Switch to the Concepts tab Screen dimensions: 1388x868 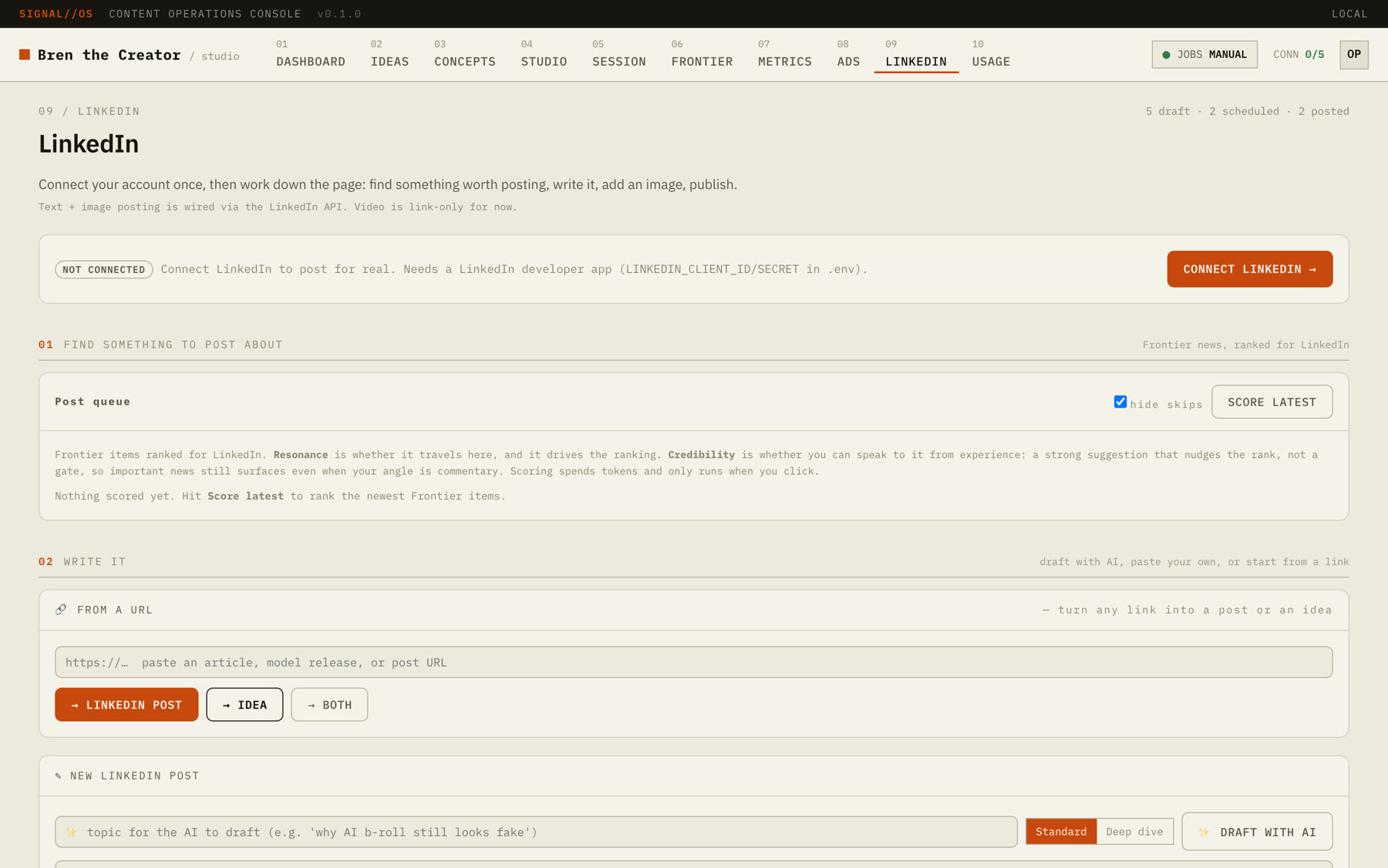465,55
